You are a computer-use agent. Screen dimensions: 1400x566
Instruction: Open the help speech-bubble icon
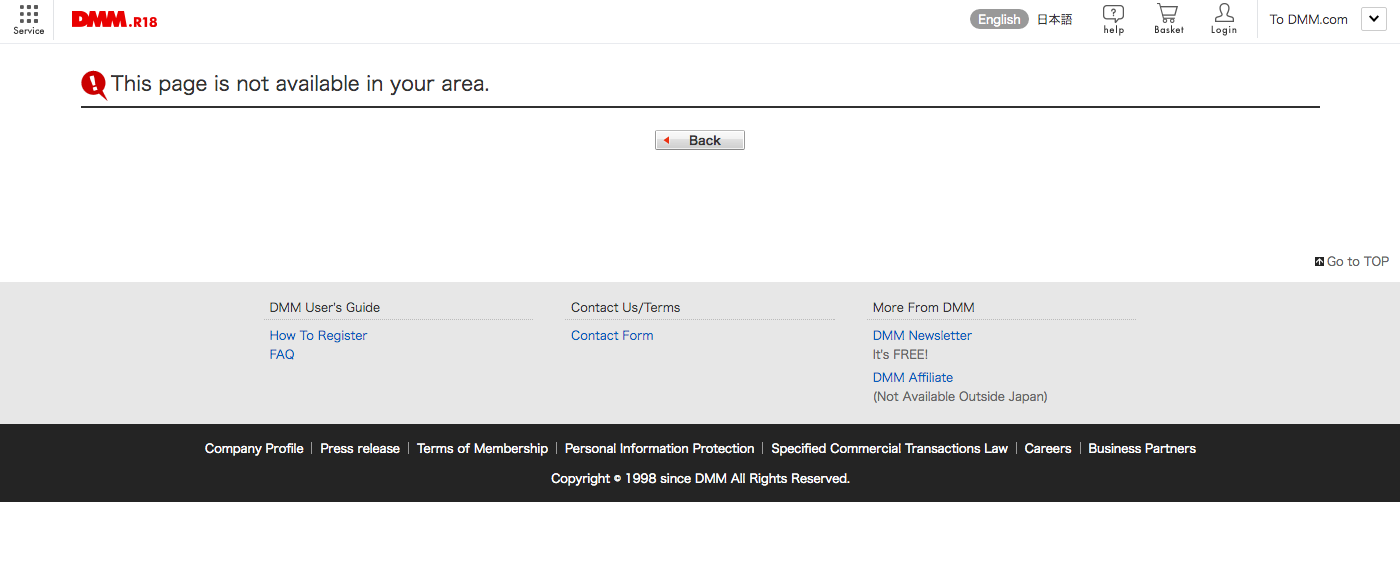click(1113, 14)
